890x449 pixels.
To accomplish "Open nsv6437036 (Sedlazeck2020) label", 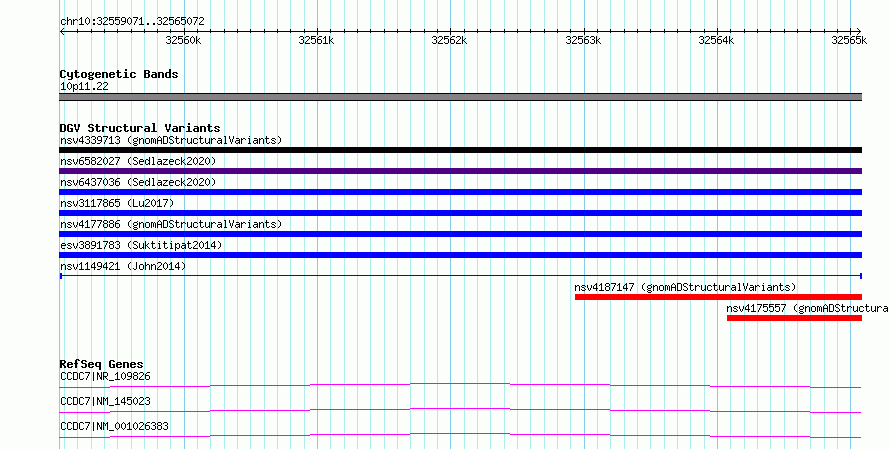I will point(138,182).
